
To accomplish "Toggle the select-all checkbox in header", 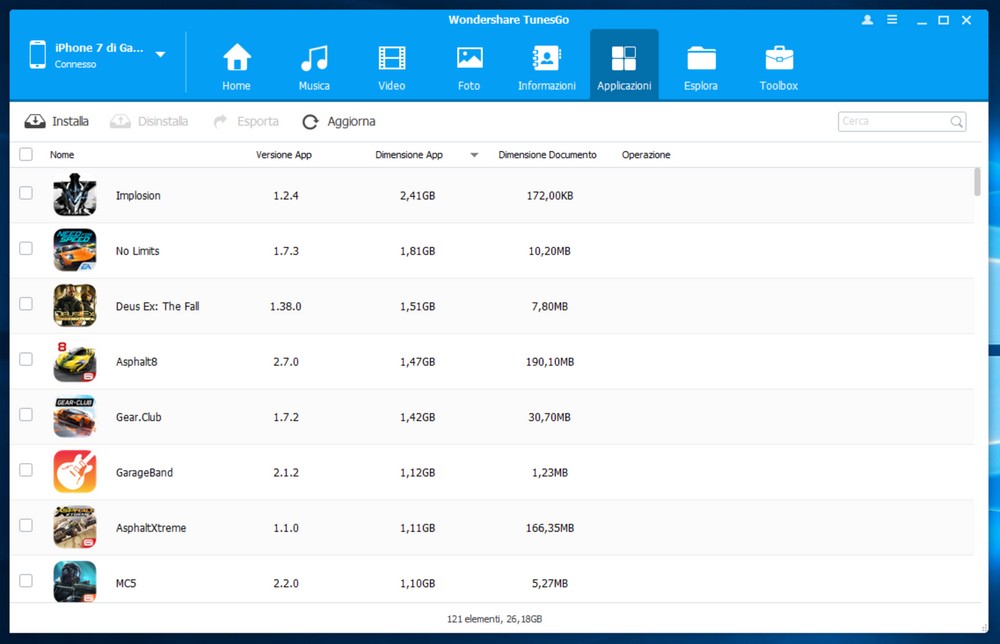I will (26, 154).
